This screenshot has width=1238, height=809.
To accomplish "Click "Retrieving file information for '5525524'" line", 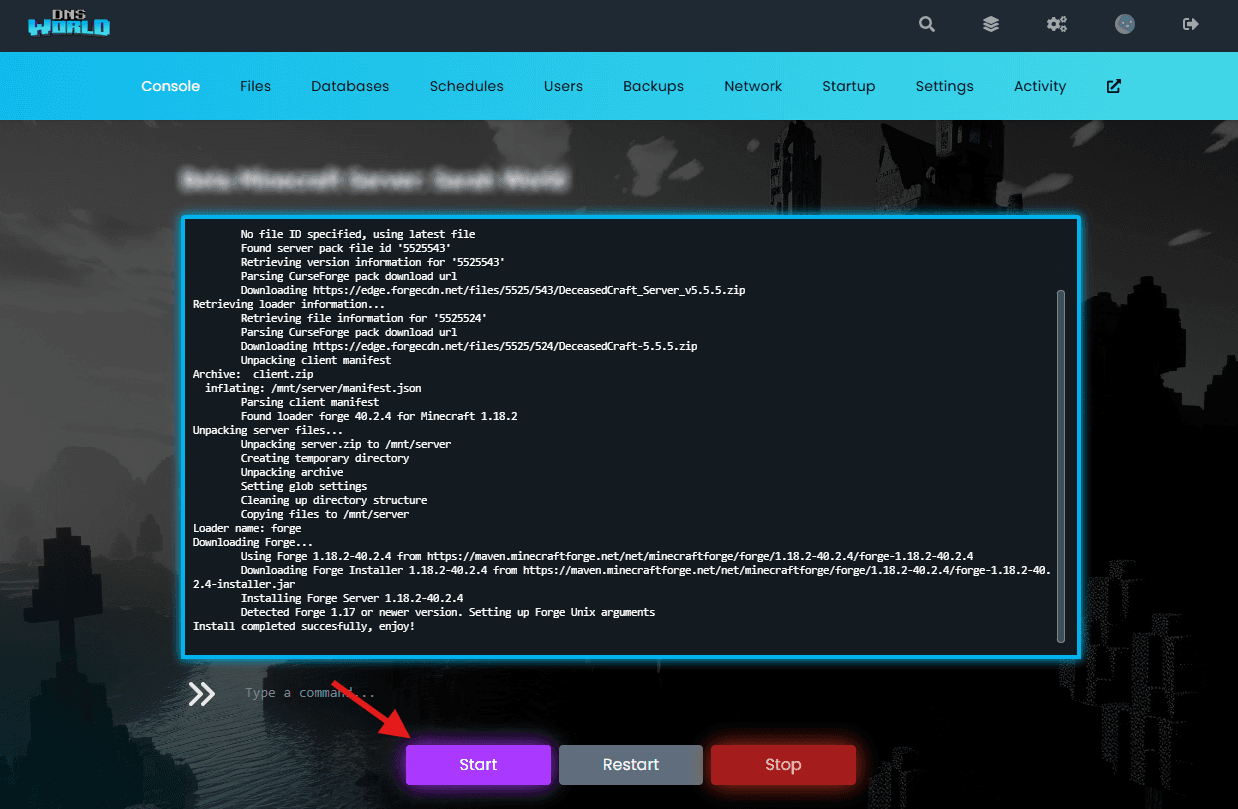I will [x=364, y=318].
